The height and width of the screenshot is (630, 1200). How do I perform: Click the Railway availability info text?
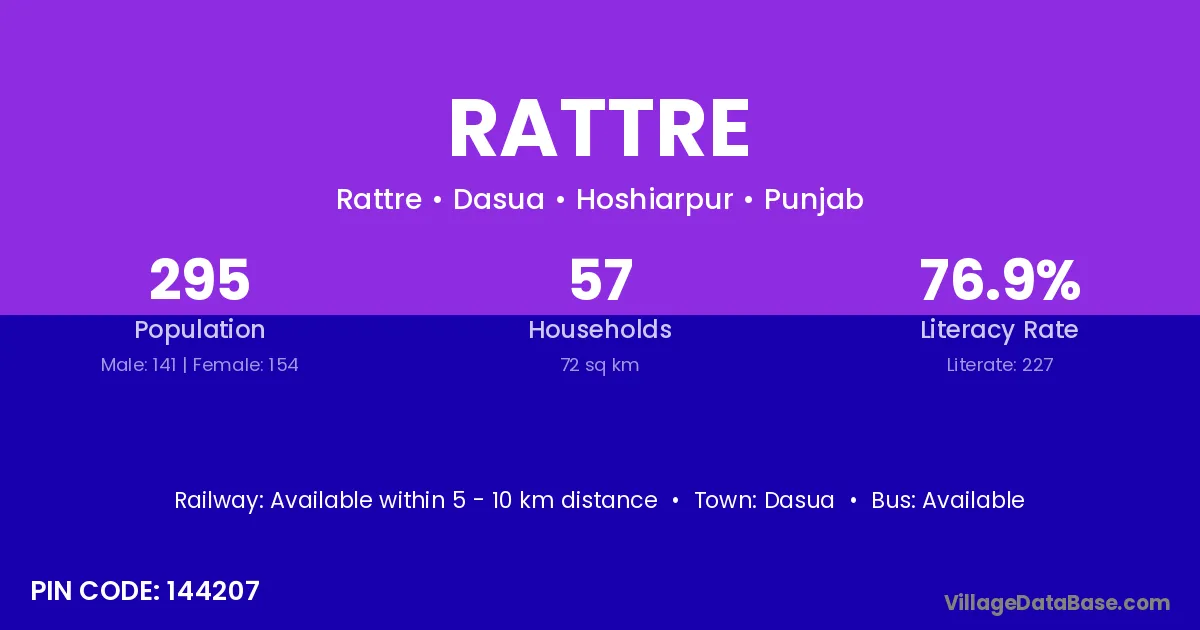click(416, 501)
